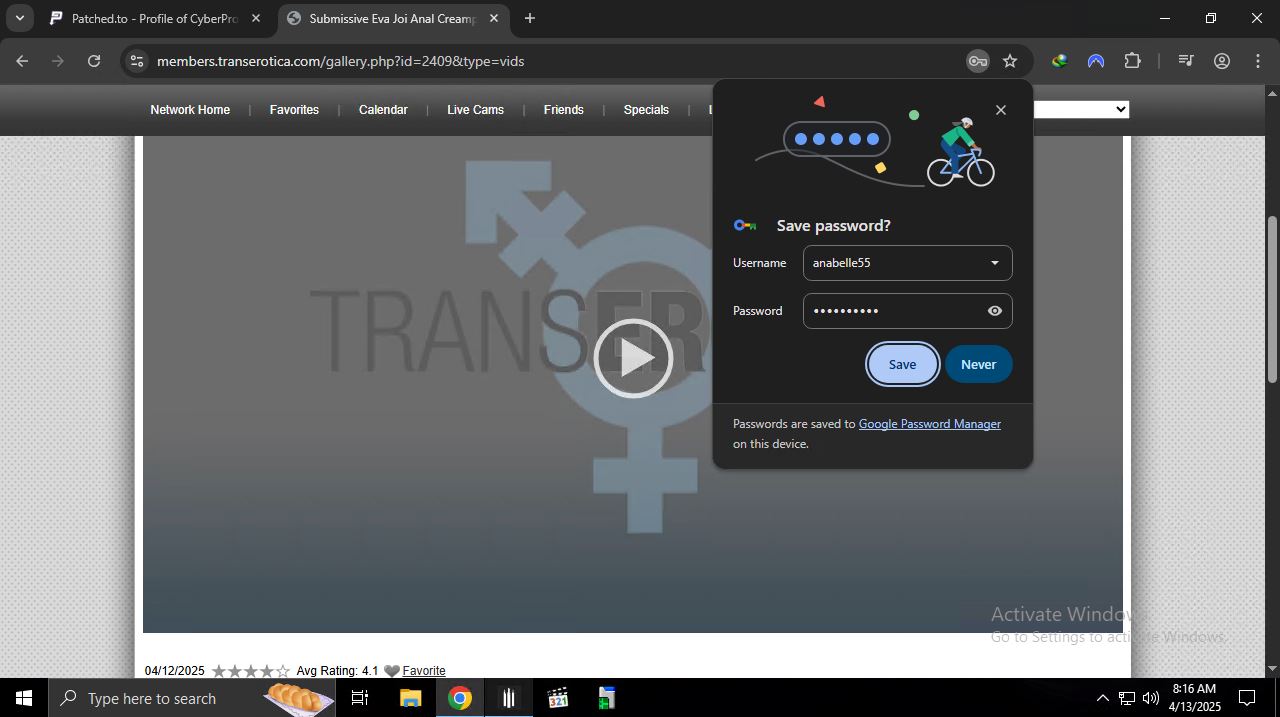Viewport: 1280px width, 717px height.
Task: Open Google Password Manager link
Action: 929,424
